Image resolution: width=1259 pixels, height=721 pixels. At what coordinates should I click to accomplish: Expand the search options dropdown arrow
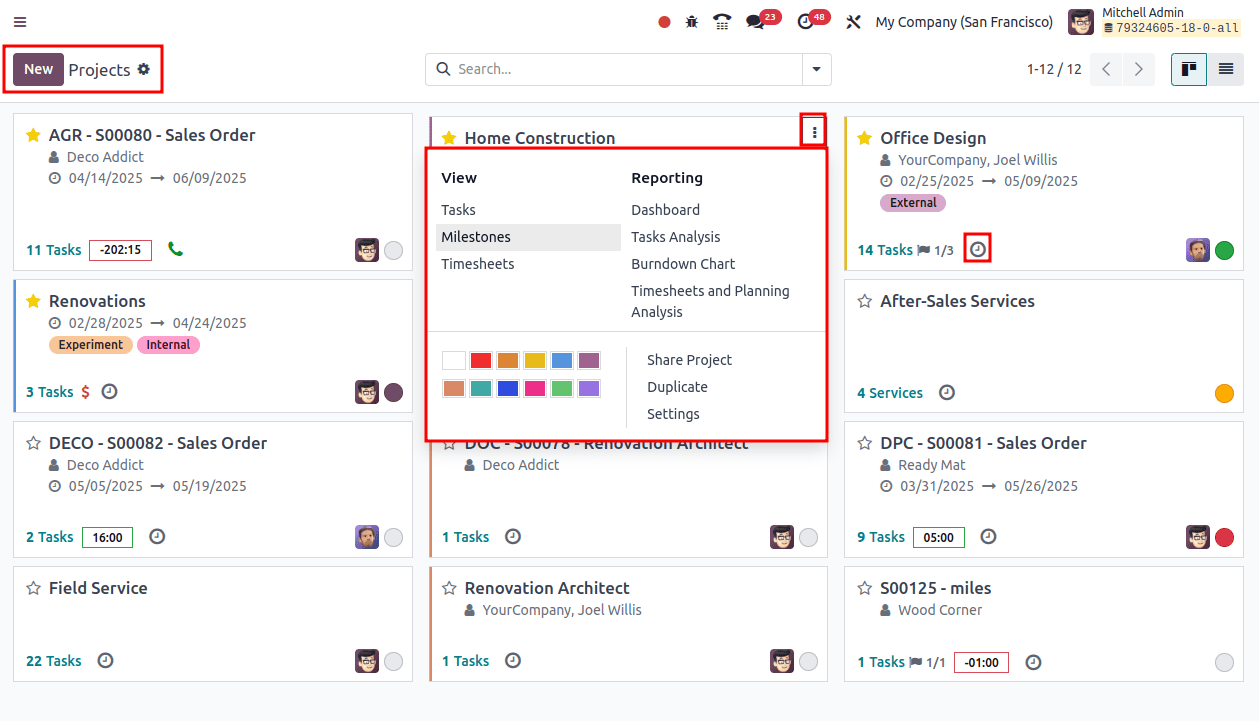click(817, 69)
